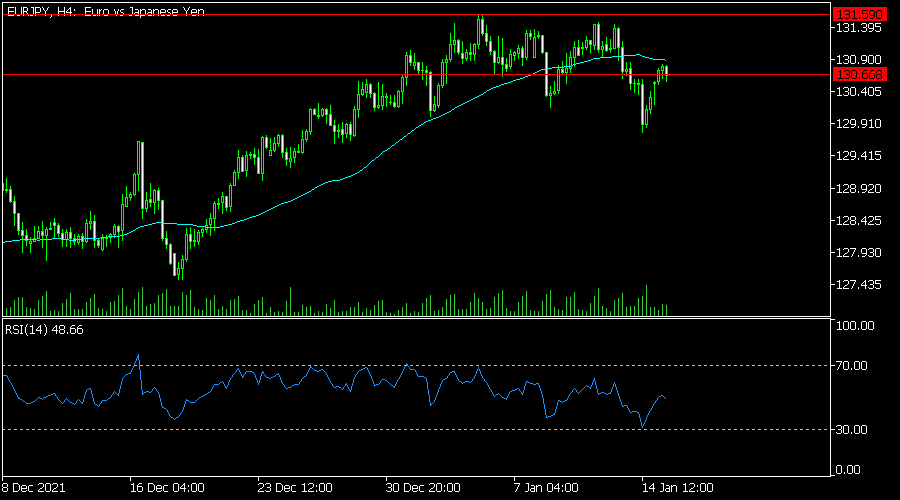The width and height of the screenshot is (900, 500).
Task: Click the 128.425 price scale value
Action: coord(859,221)
